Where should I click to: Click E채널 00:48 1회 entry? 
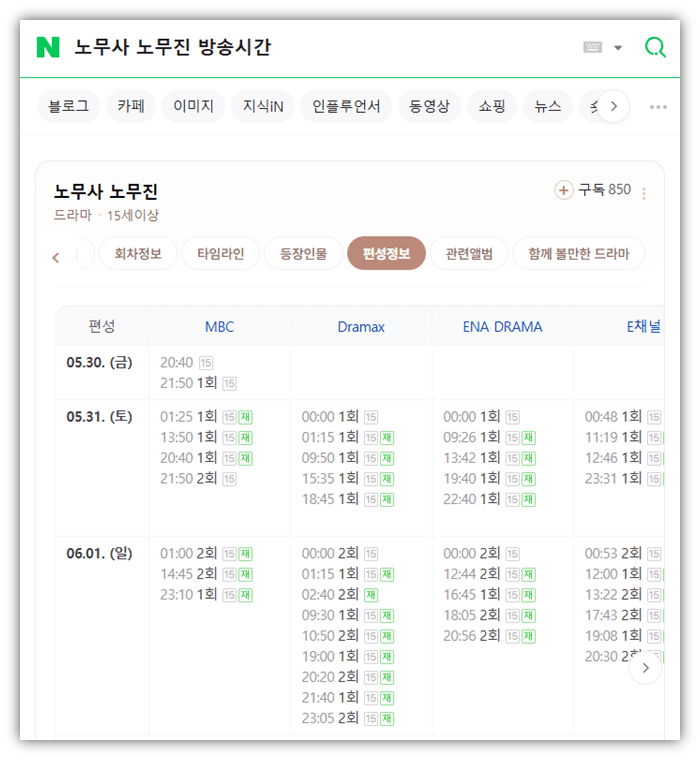pyautogui.click(x=623, y=417)
